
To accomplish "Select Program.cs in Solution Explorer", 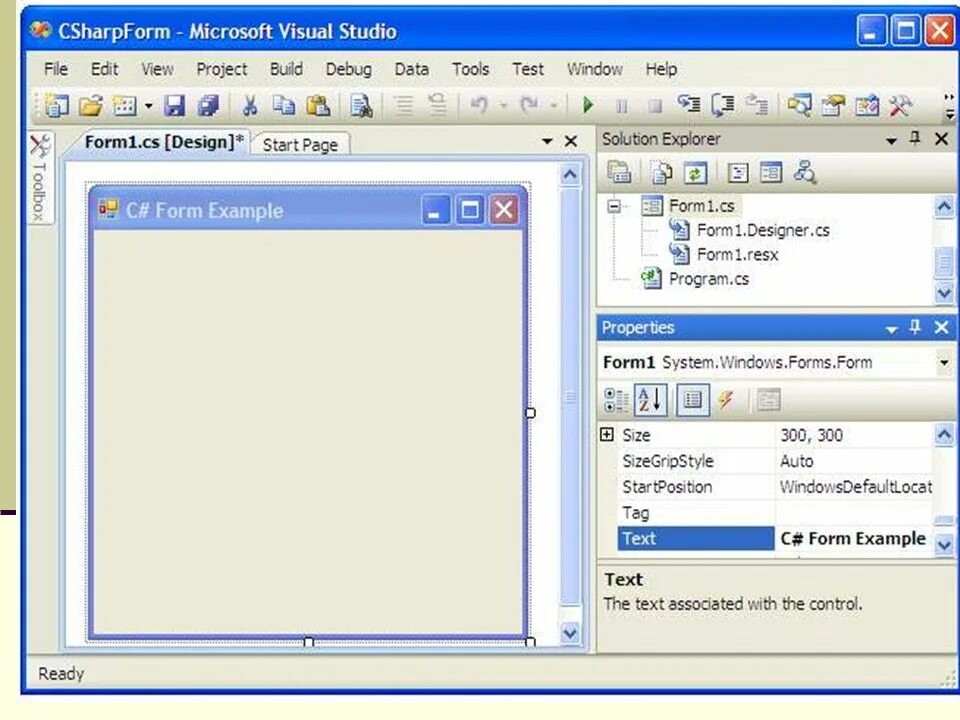I will tap(708, 279).
